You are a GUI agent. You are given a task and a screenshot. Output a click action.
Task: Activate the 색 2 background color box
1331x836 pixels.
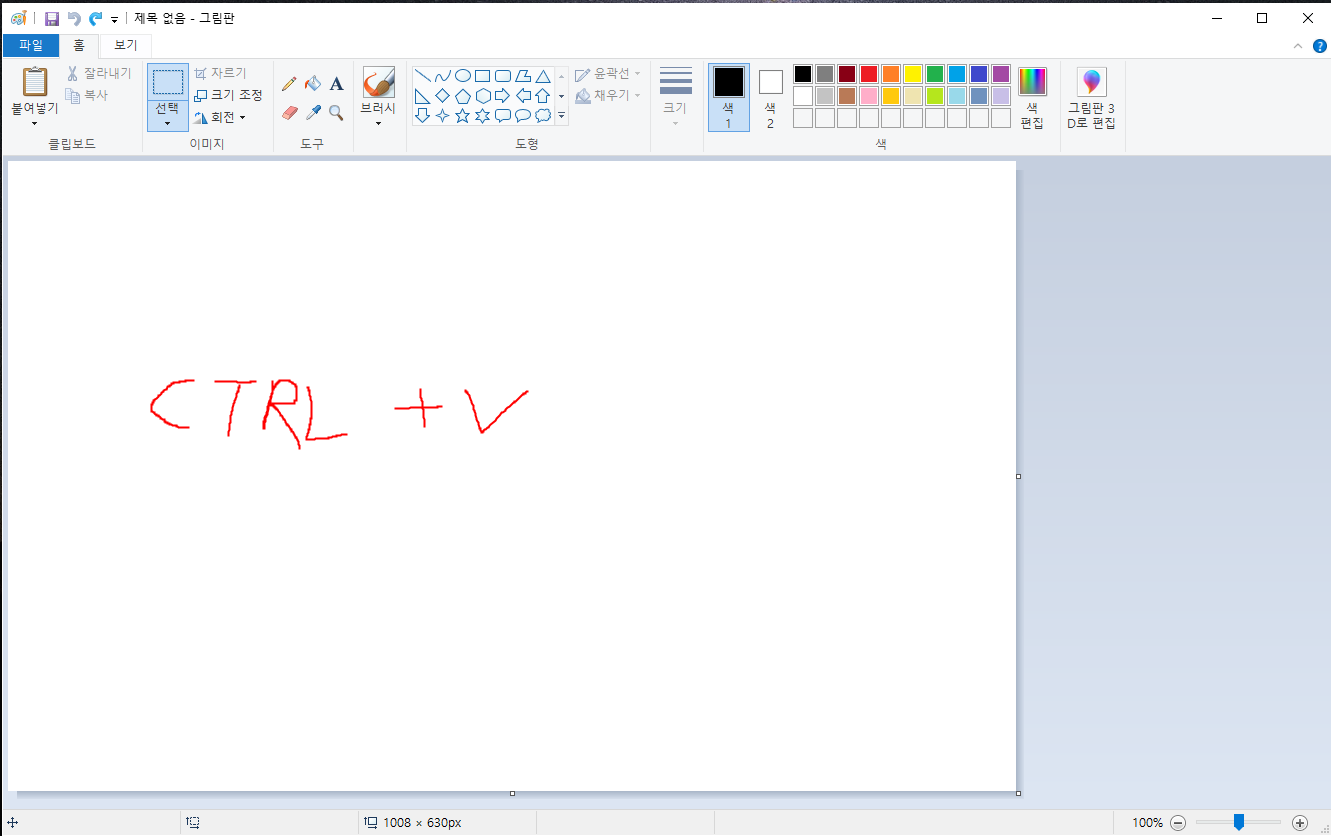(x=770, y=98)
